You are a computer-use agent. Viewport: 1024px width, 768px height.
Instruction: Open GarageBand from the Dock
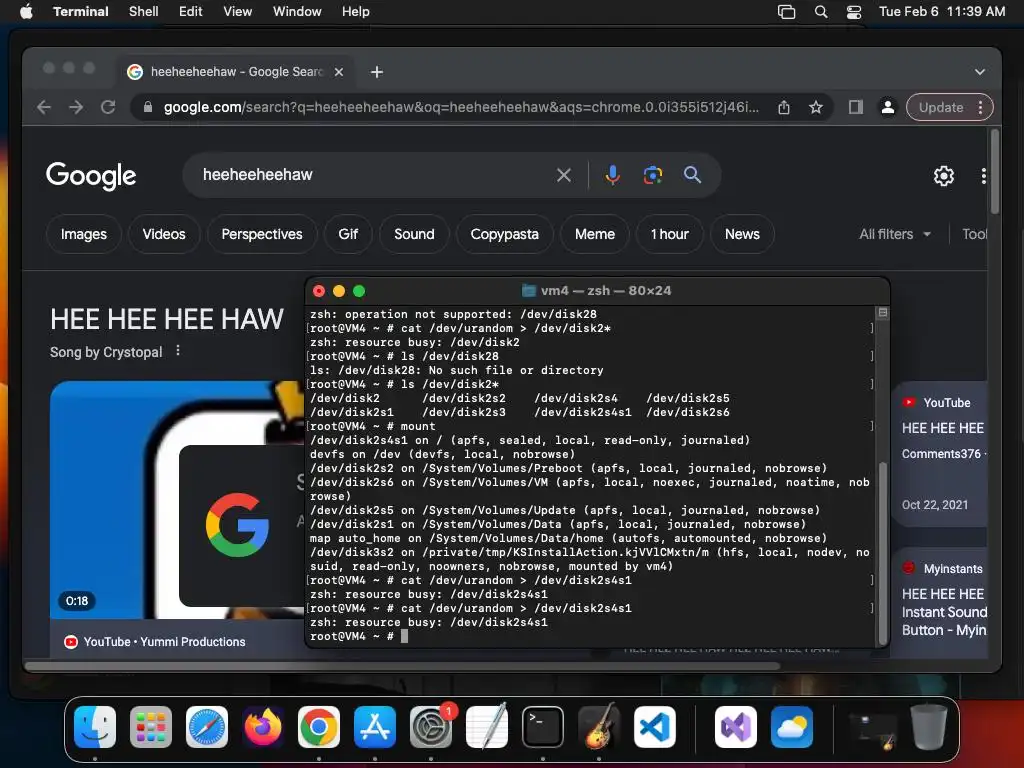599,726
